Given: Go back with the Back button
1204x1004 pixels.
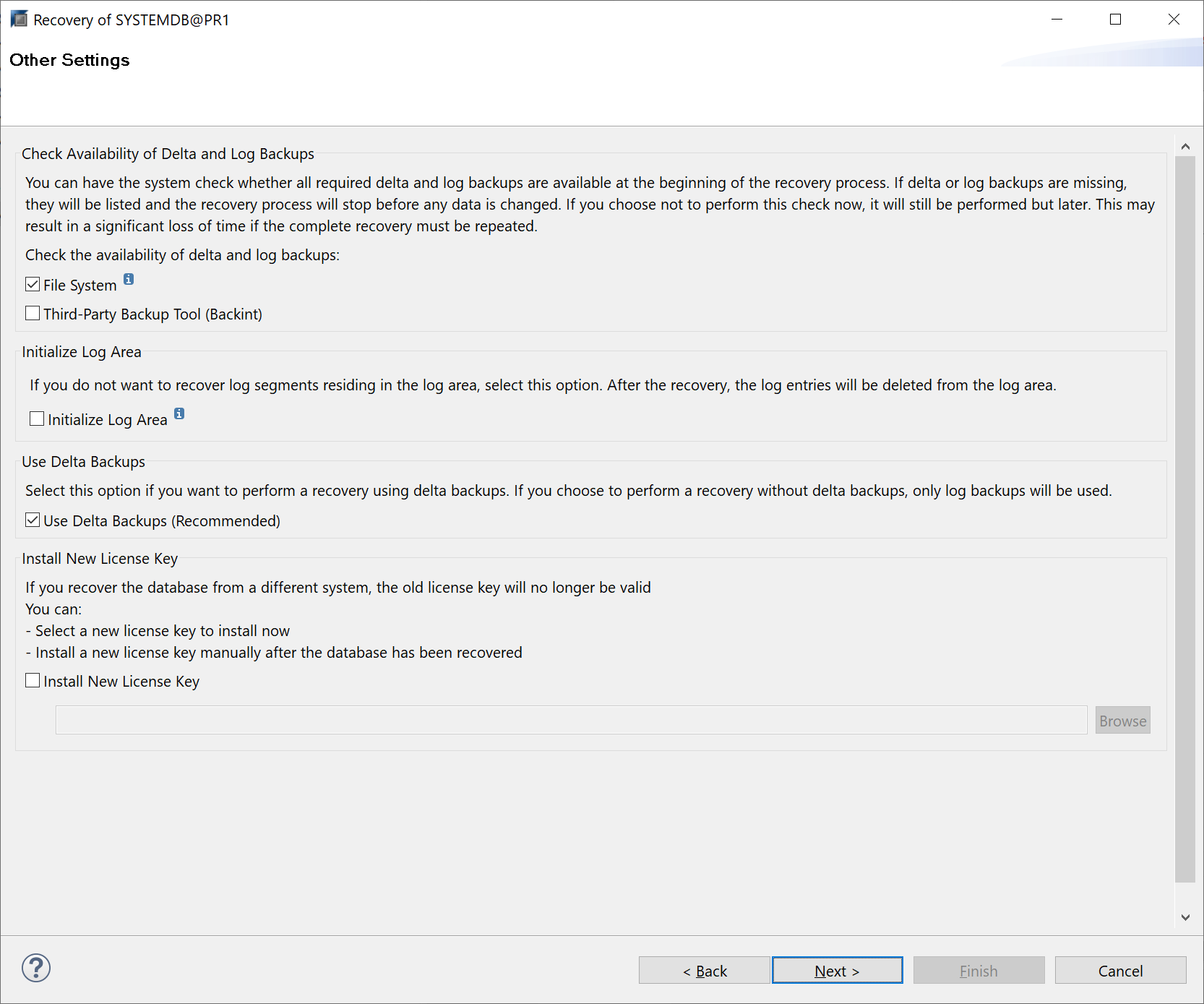Looking at the screenshot, I should pyautogui.click(x=705, y=971).
